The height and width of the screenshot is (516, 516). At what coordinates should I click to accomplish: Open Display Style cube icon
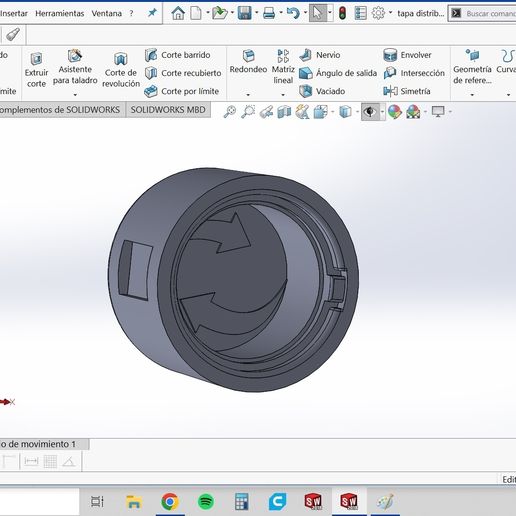pos(345,112)
